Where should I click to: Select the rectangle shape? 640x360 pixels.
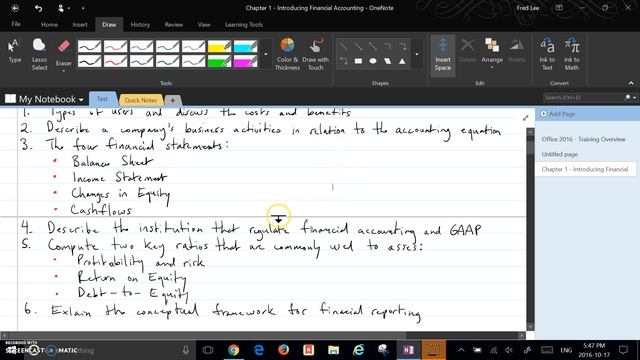(x=358, y=61)
